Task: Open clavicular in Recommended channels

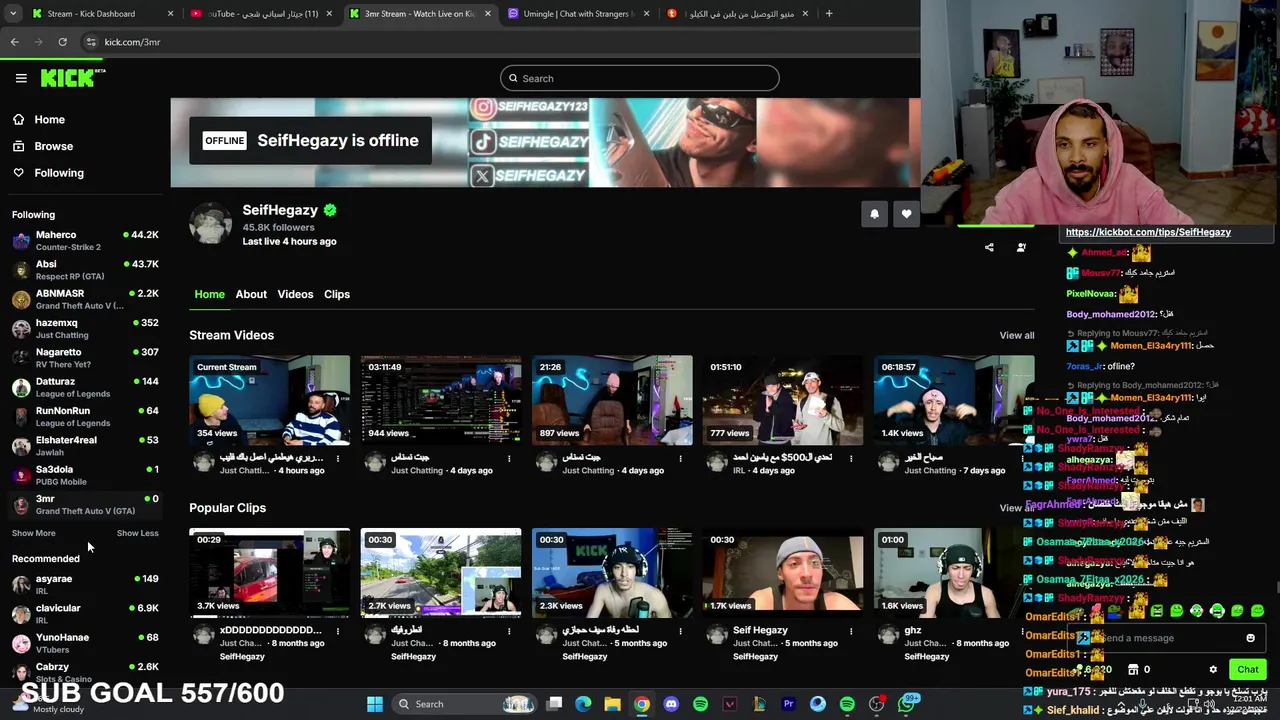Action: [85, 613]
